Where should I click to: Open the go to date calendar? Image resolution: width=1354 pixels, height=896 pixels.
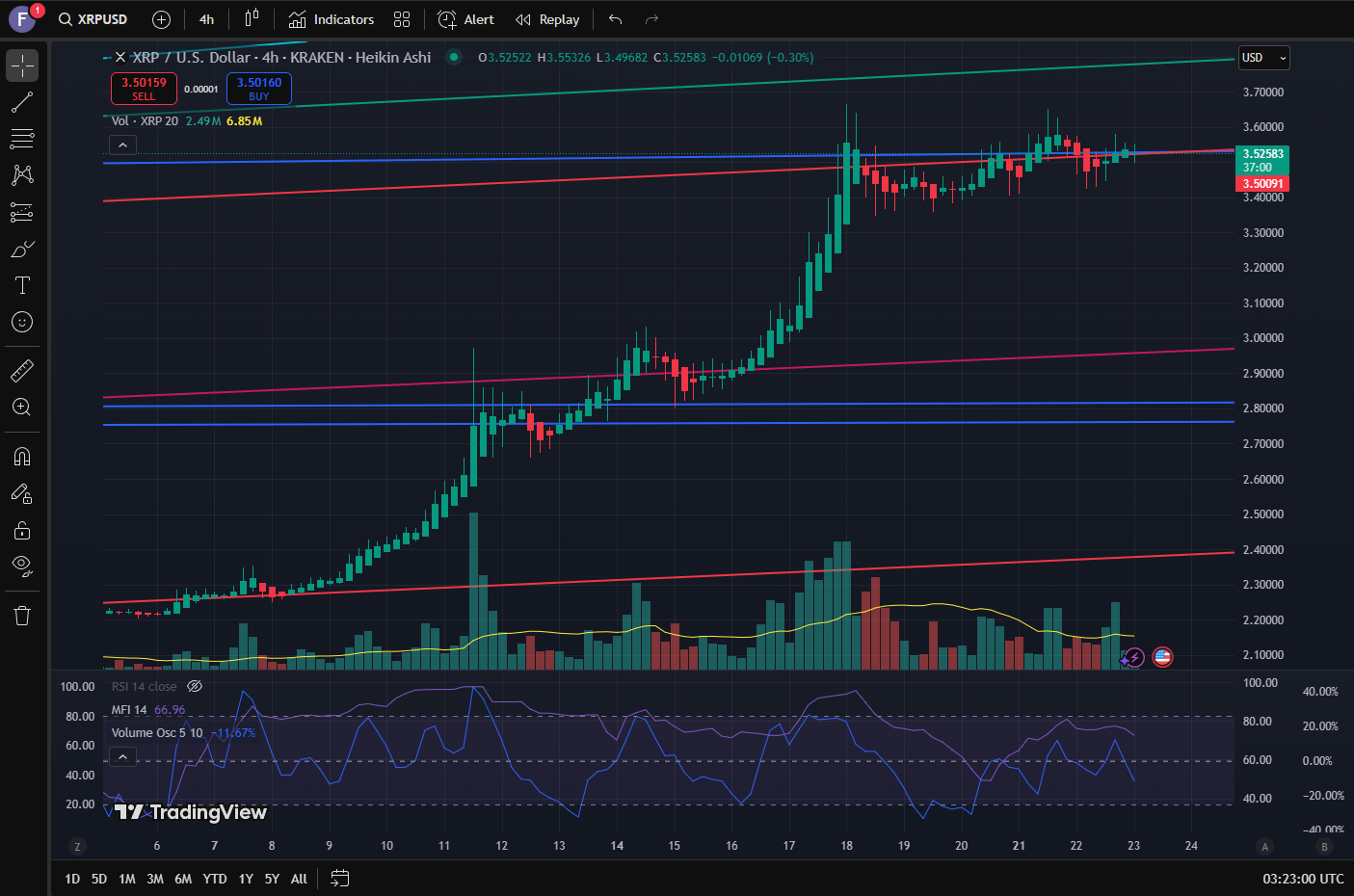[x=339, y=878]
